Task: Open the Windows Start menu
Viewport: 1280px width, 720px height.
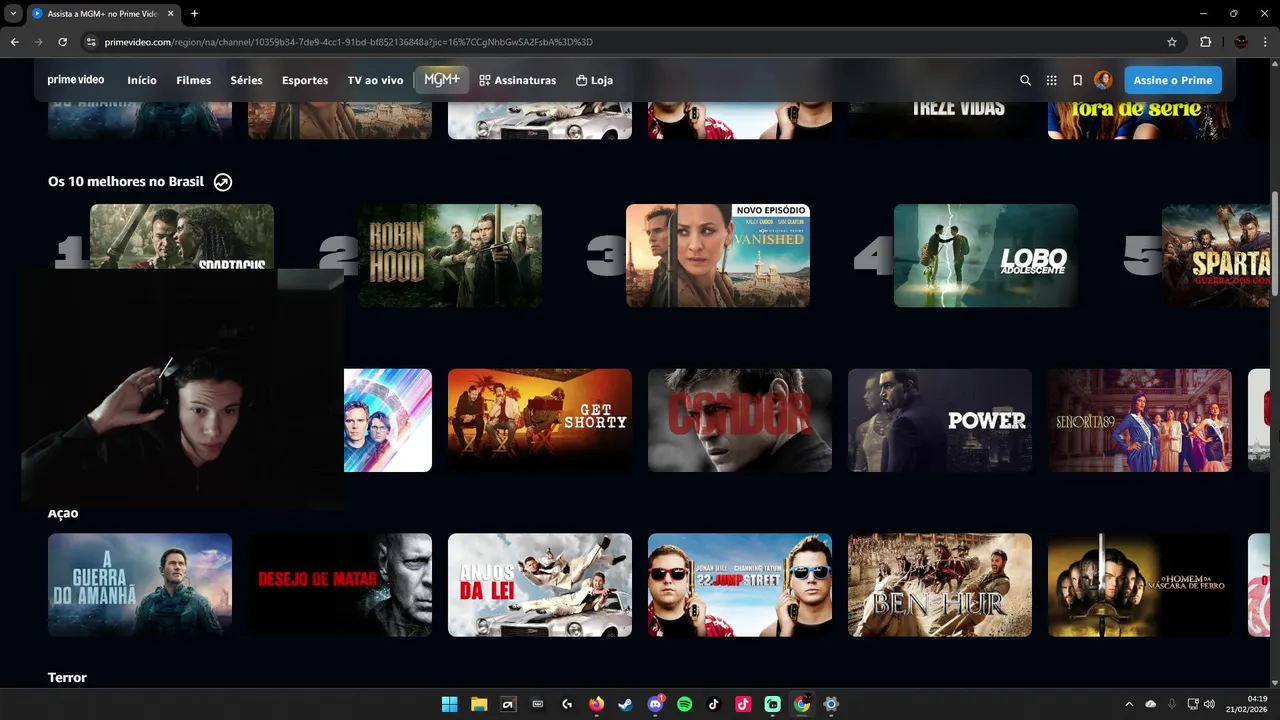Action: tap(450, 704)
